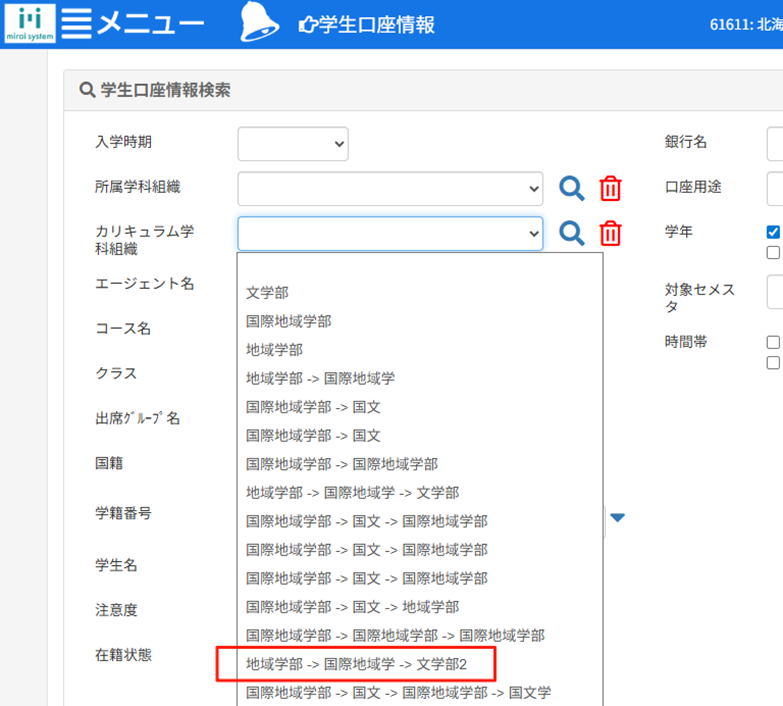
Task: Pick 国際地域学部 -> 国文 -> 地域学部 option
Action: pos(352,607)
